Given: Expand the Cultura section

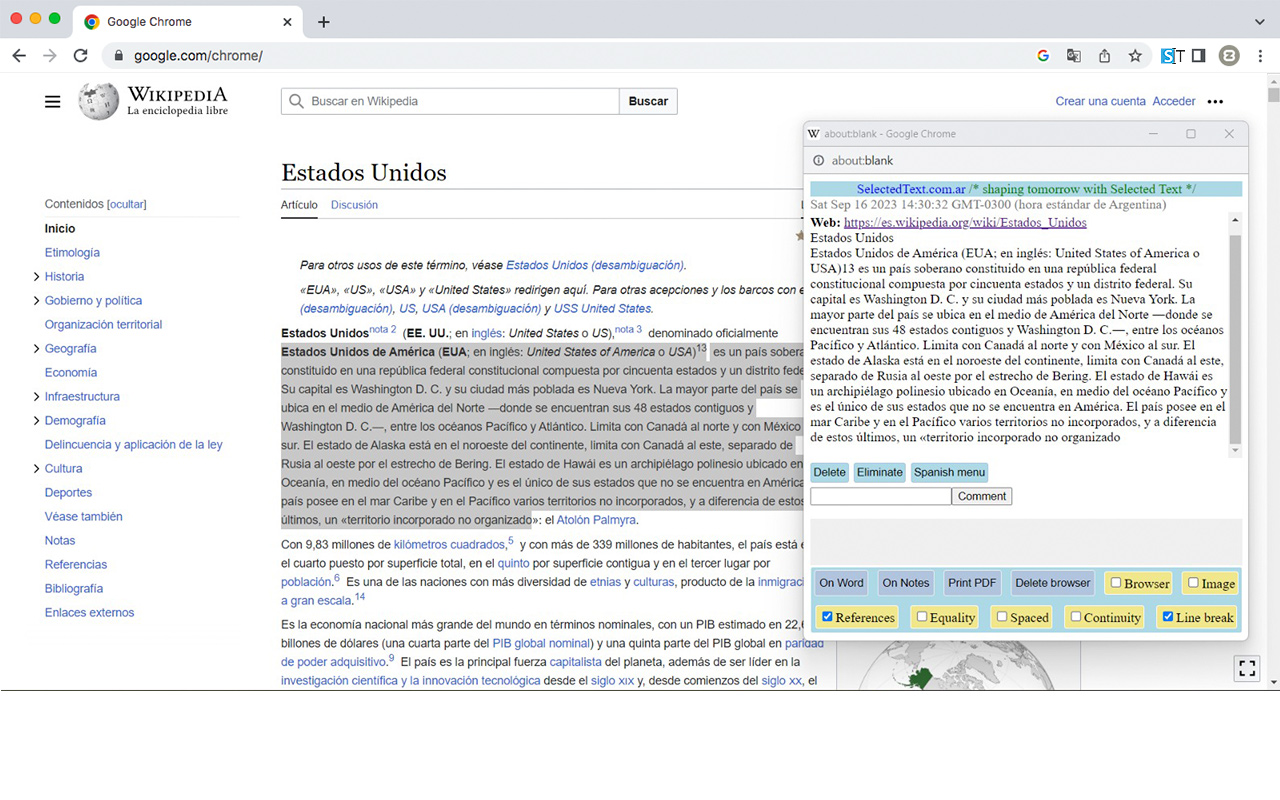Looking at the screenshot, I should tap(37, 469).
